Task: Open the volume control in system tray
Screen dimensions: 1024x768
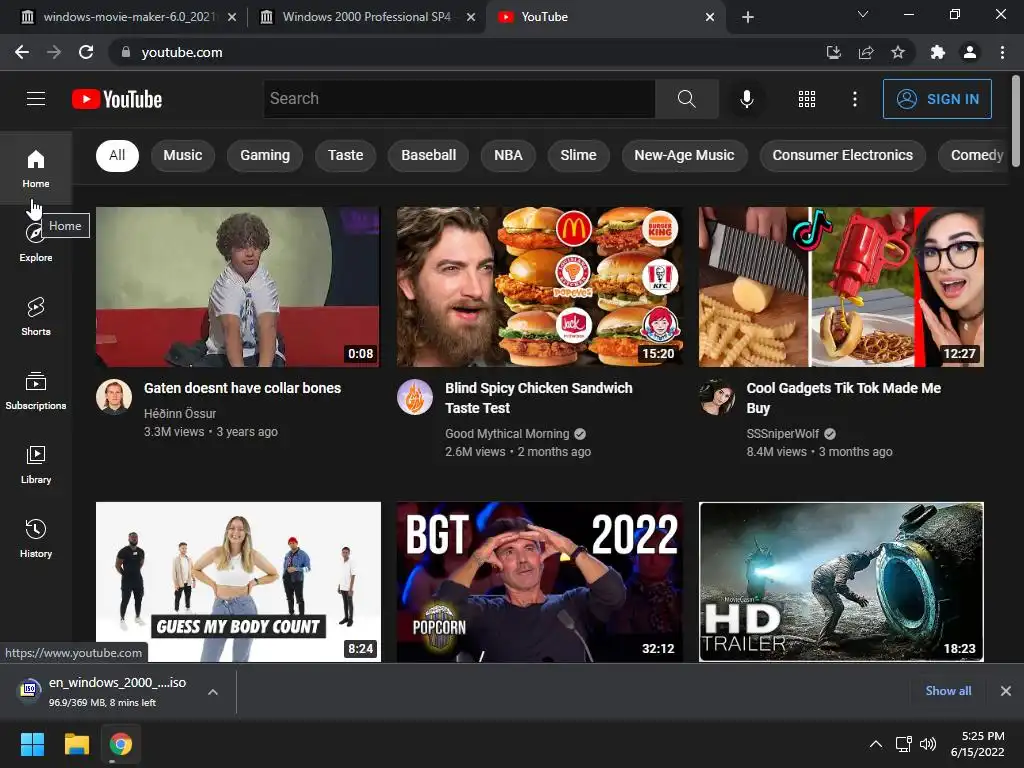Action: pos(927,744)
